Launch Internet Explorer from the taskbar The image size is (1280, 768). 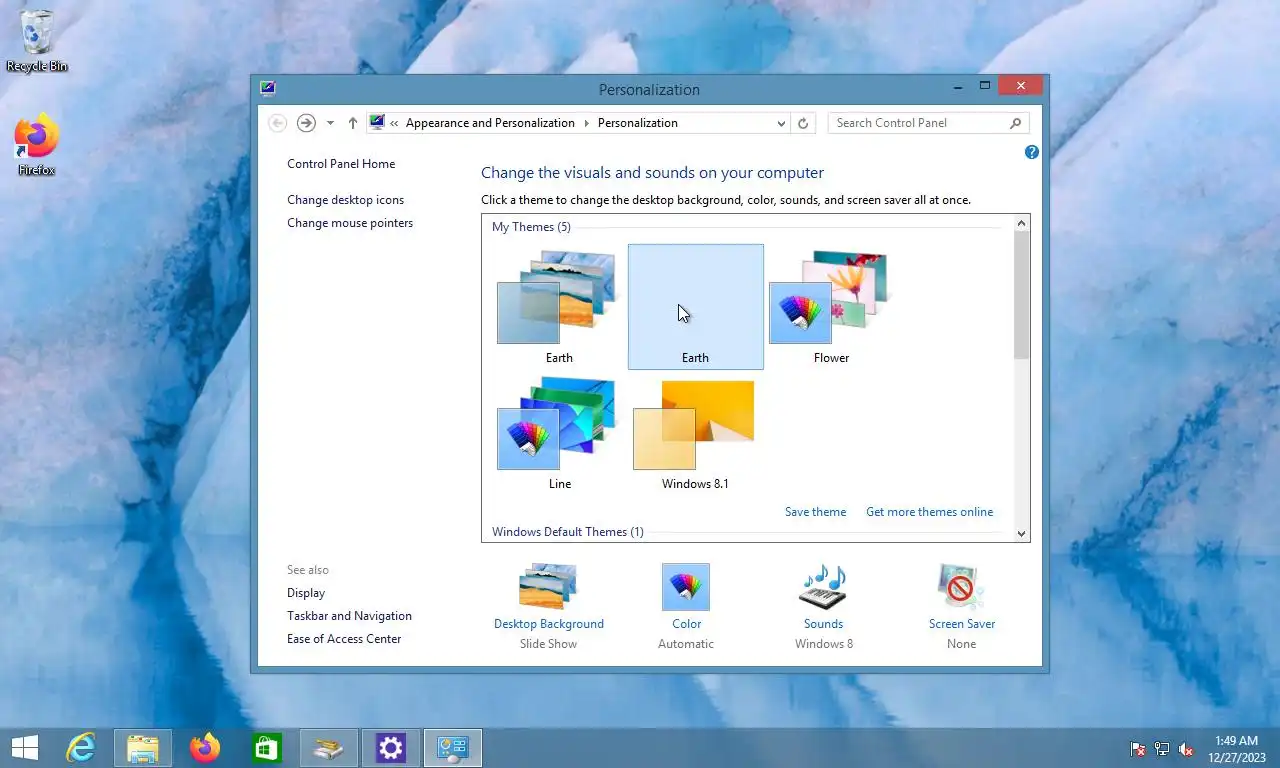coord(81,748)
